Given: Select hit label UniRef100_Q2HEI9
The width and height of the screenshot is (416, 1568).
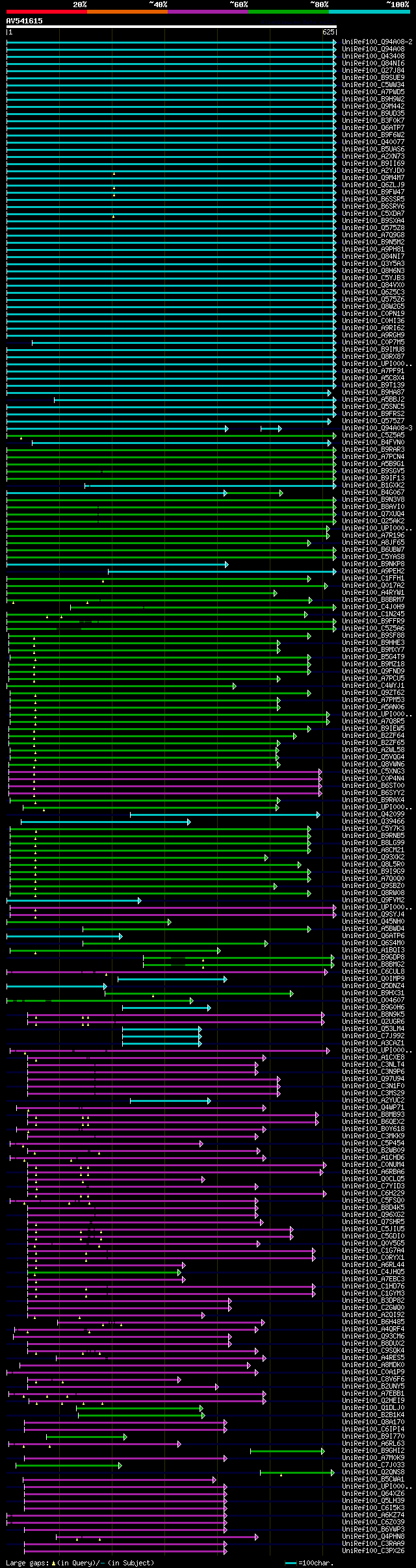Looking at the screenshot, I should (x=373, y=1400).
